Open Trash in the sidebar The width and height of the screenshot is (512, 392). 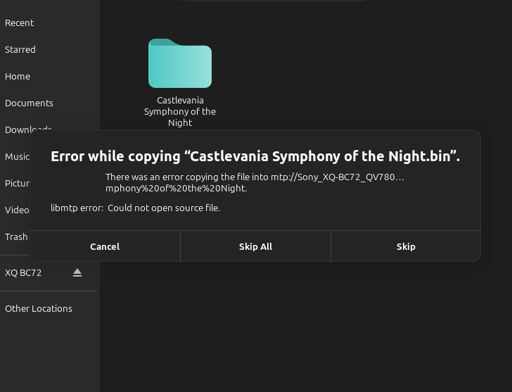coord(16,237)
